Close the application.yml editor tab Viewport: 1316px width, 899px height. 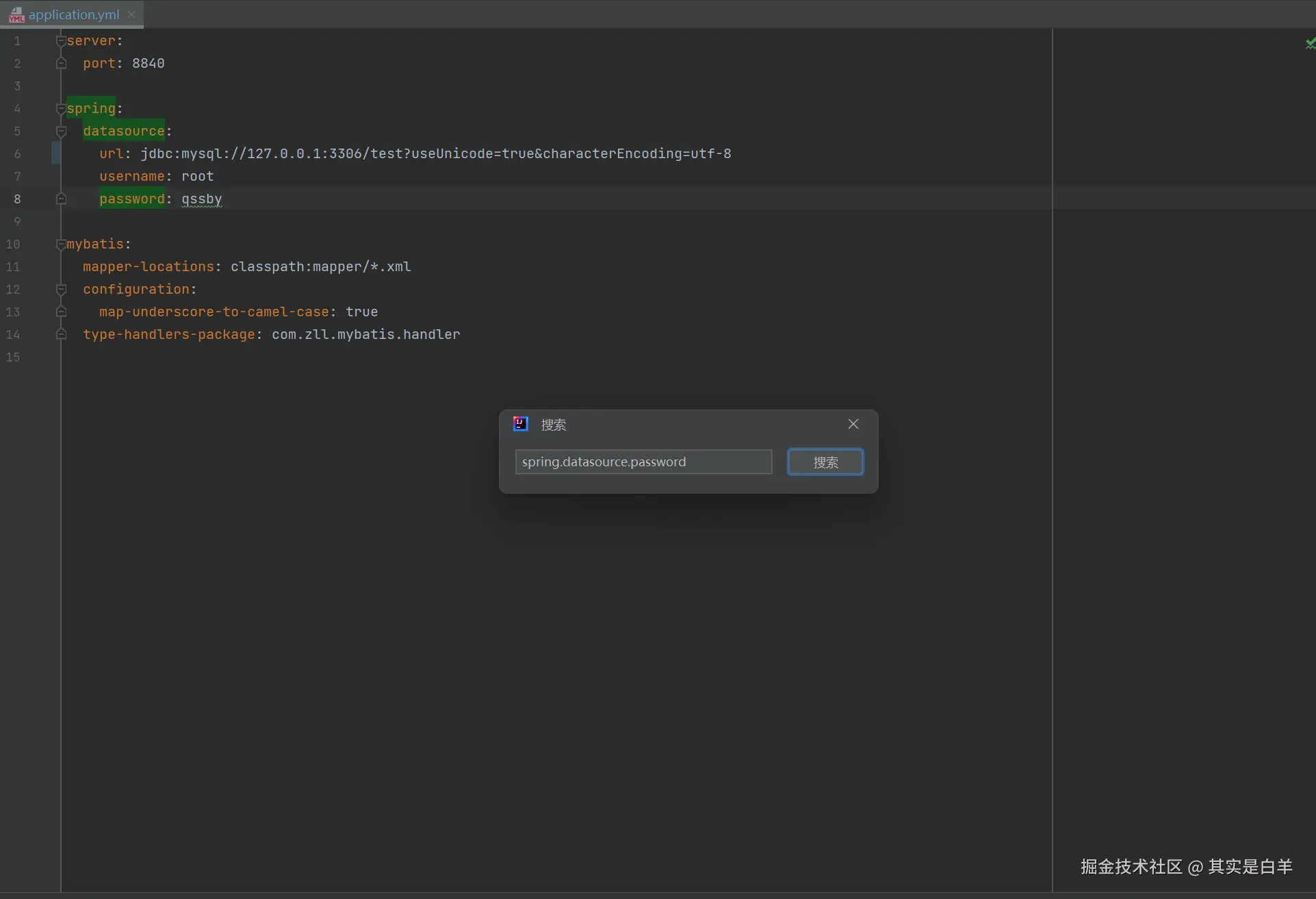pos(131,14)
